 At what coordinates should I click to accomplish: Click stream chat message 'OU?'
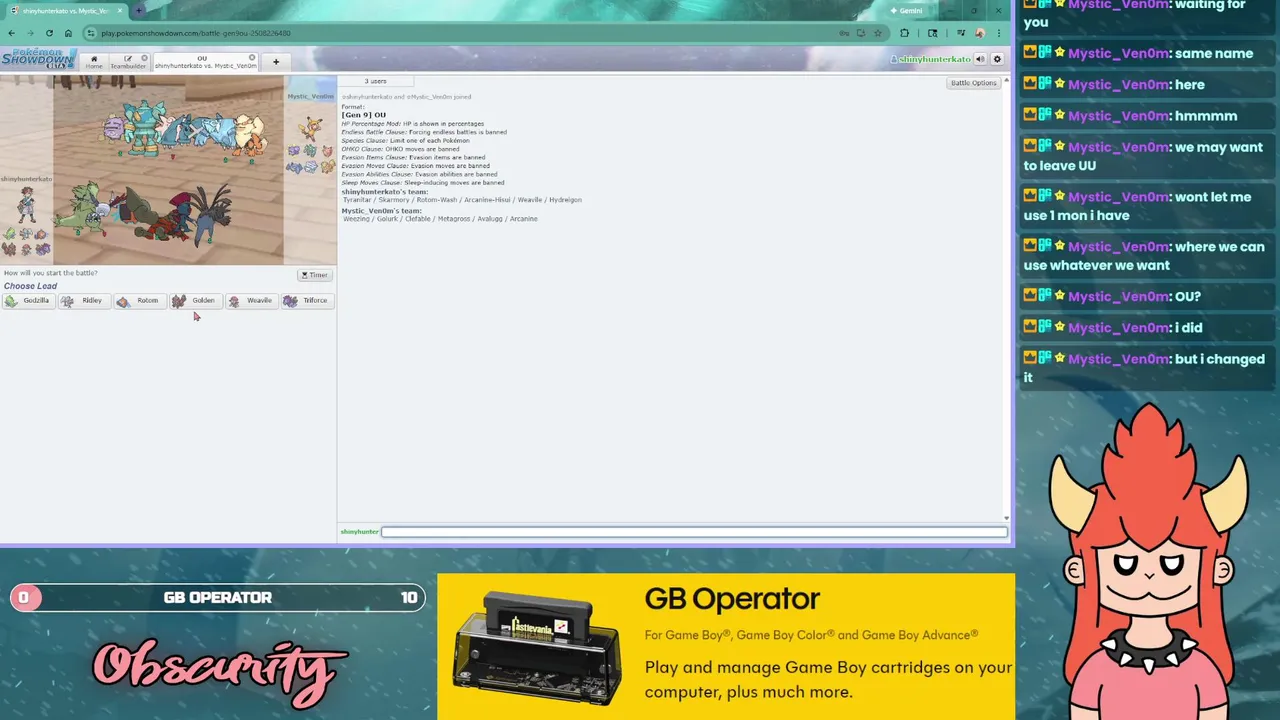click(1188, 296)
